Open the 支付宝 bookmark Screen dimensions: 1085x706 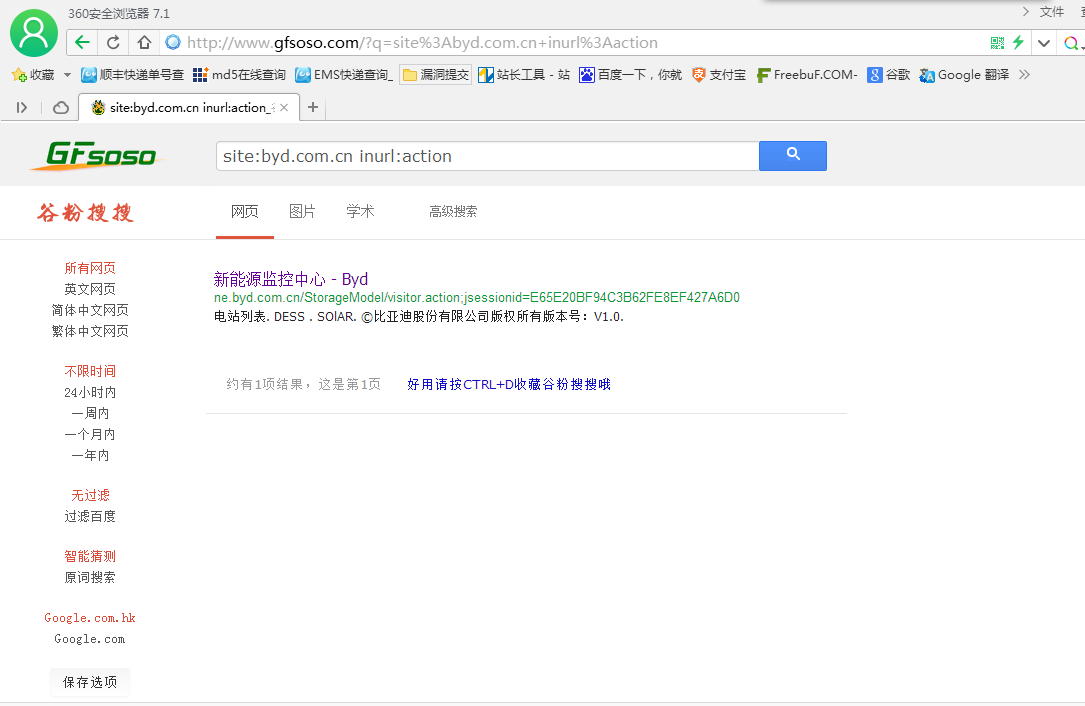(x=718, y=75)
